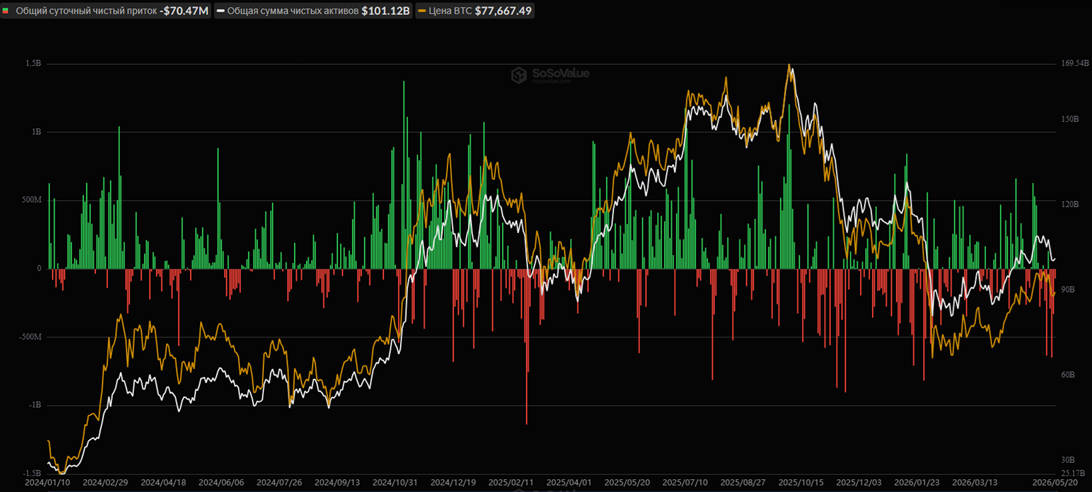Click the SoSoValue watermark text
This screenshot has width=1092, height=492.
(x=560, y=72)
